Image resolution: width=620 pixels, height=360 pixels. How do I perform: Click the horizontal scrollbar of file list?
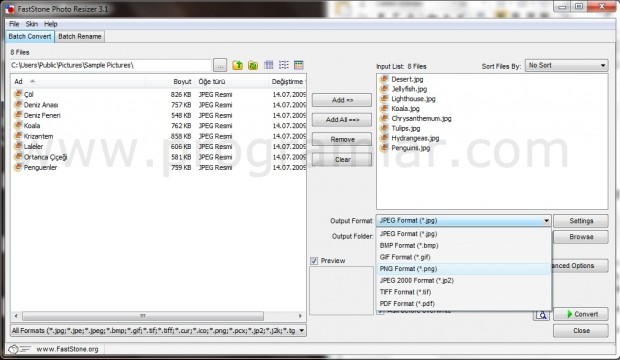[143, 316]
